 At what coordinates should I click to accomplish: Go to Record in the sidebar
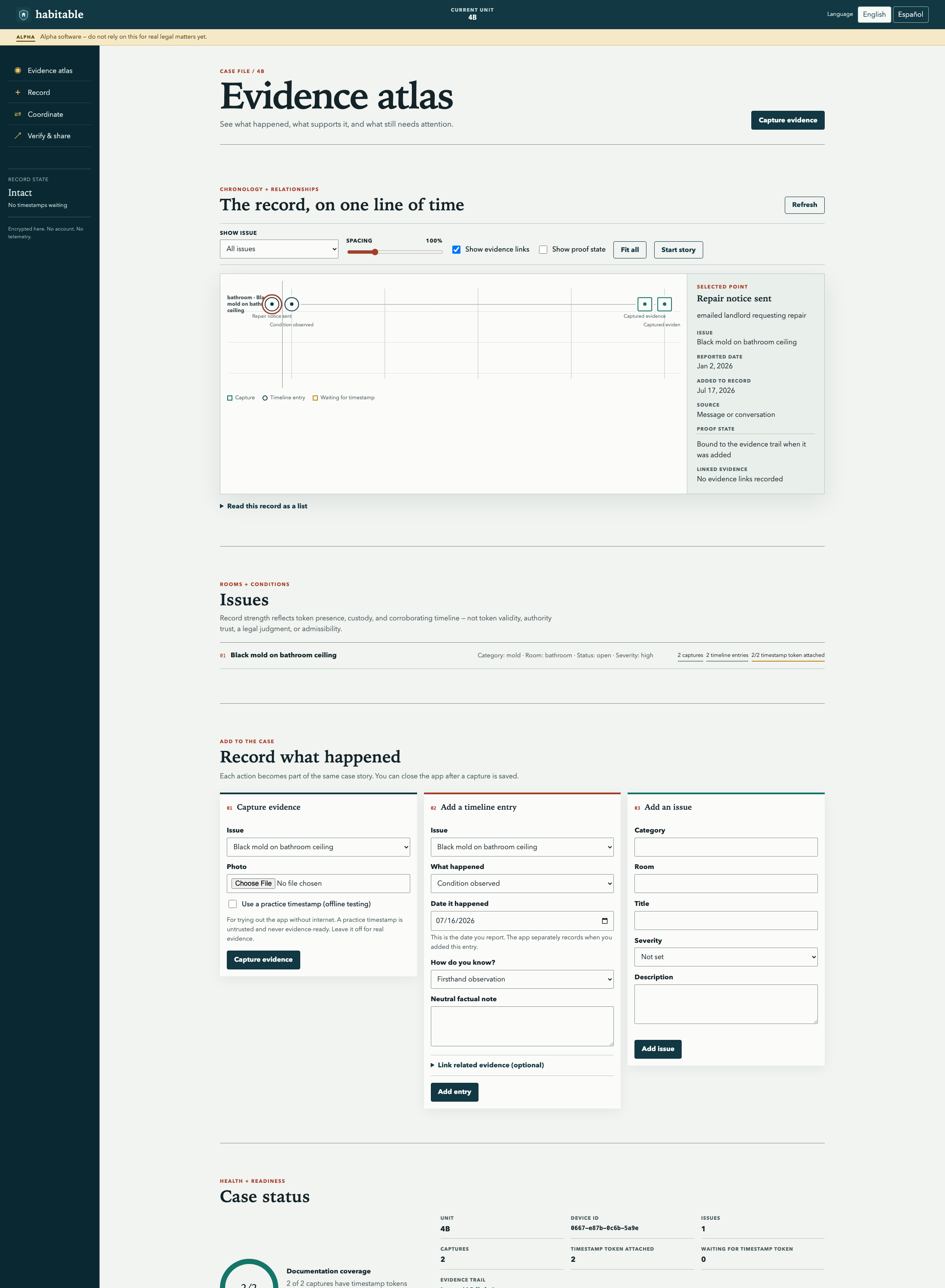tap(50, 92)
